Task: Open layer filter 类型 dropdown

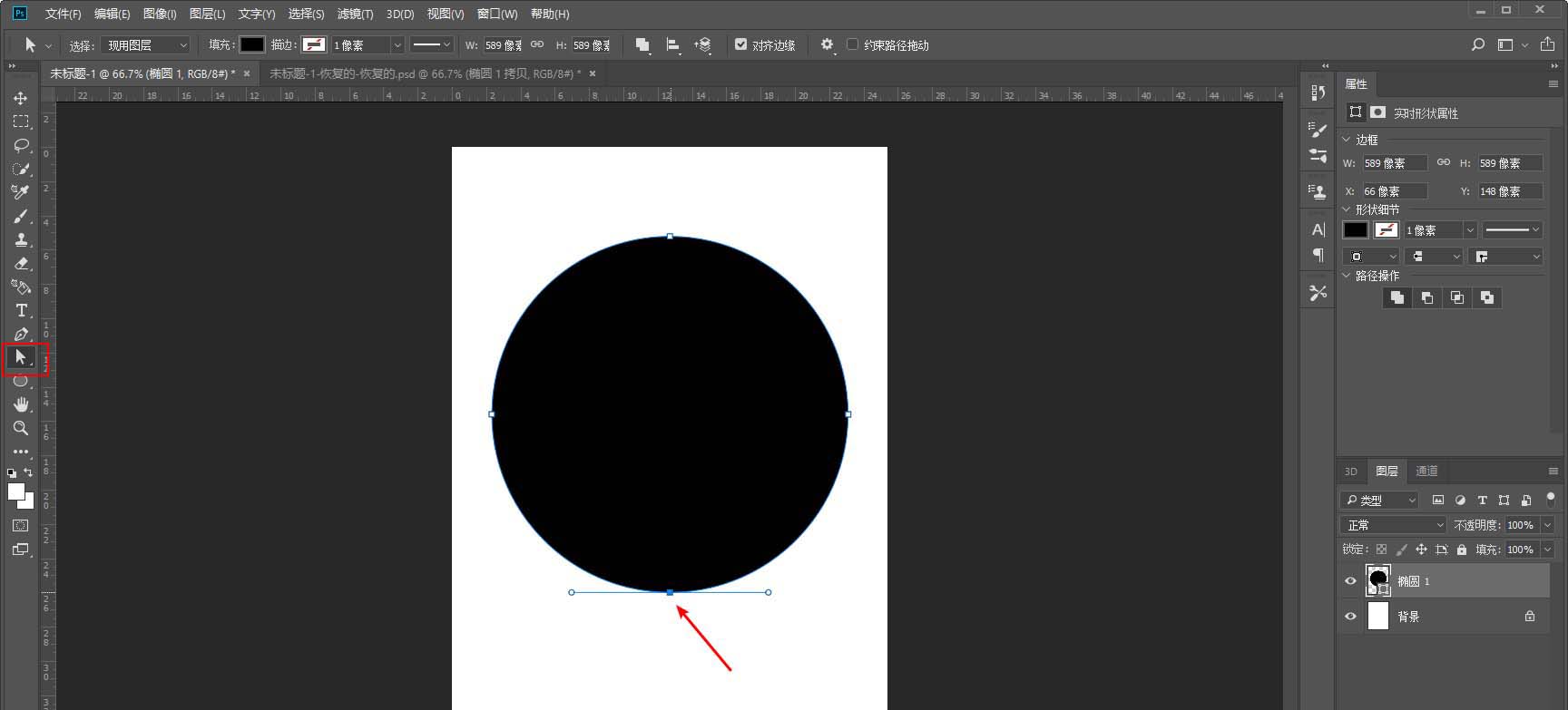Action: point(1379,501)
